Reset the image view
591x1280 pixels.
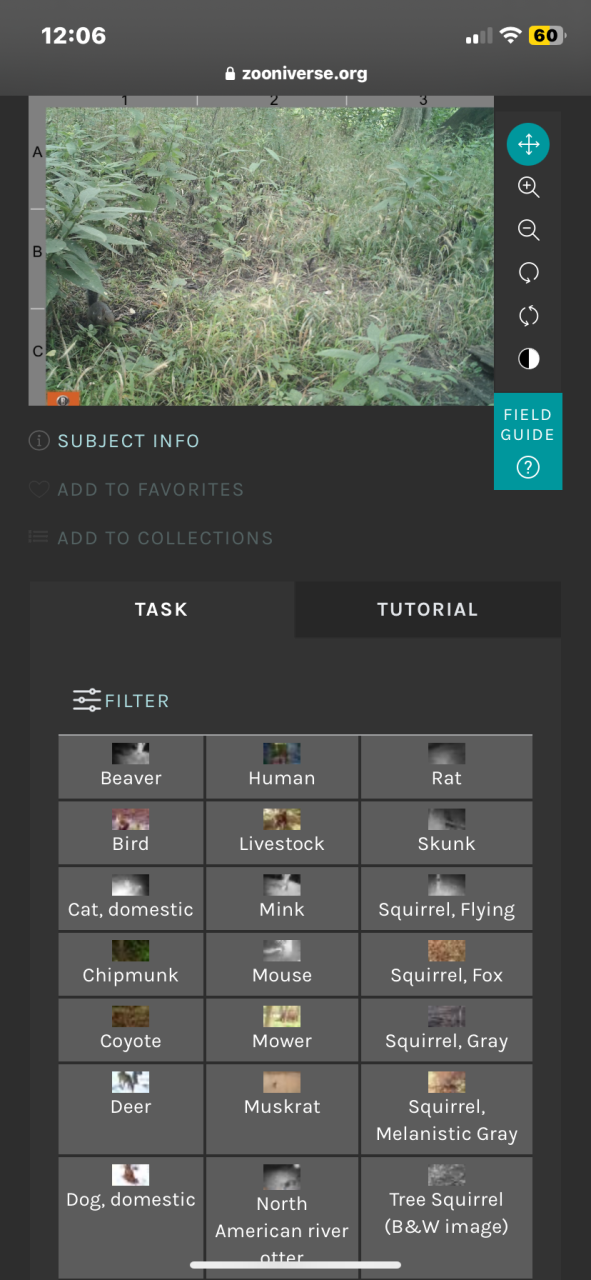[x=528, y=316]
